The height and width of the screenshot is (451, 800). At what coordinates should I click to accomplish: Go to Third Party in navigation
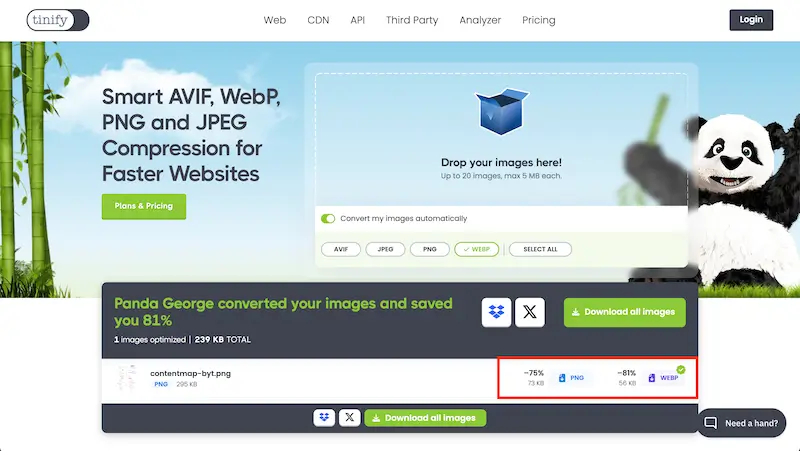(412, 20)
